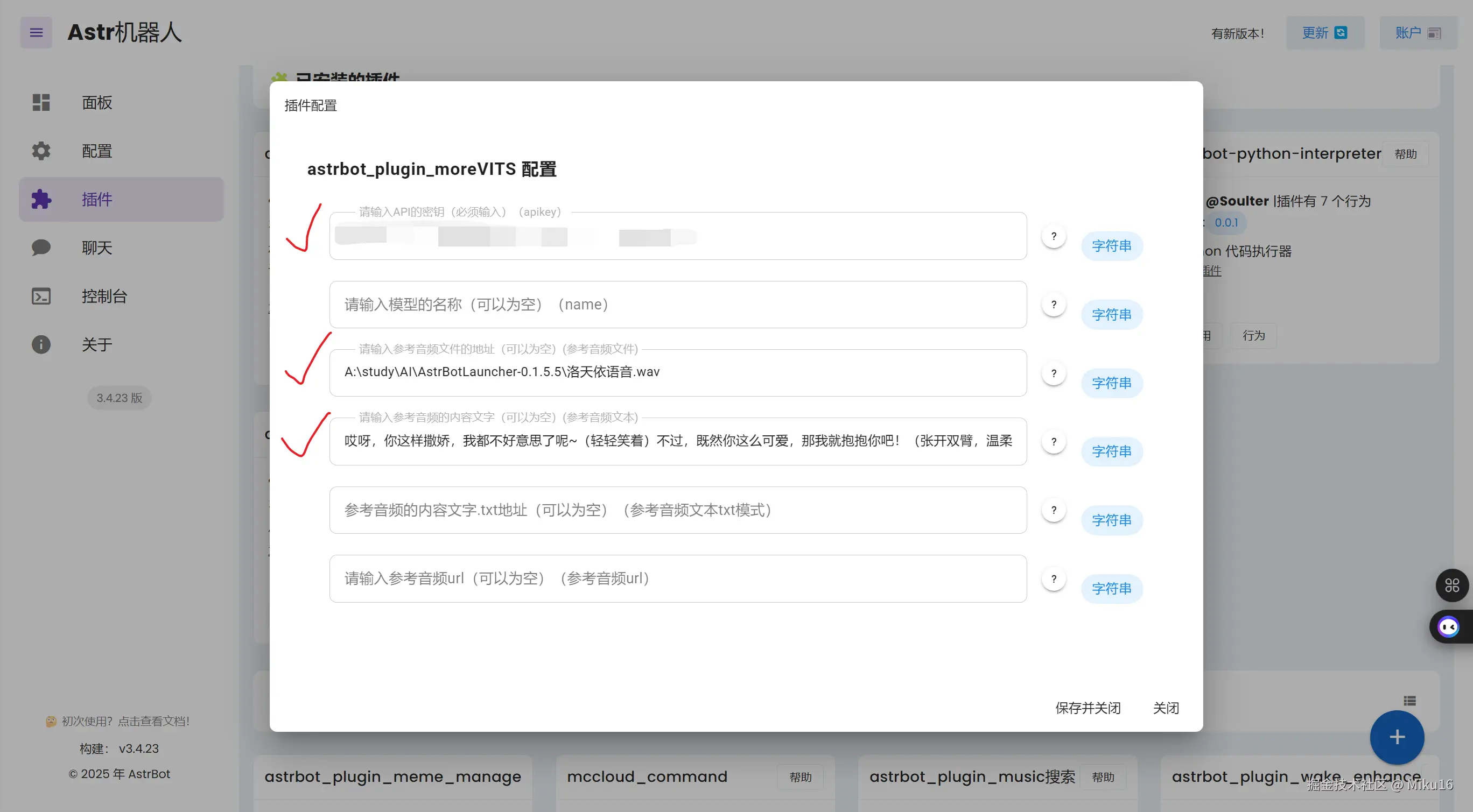Click the model name input field
This screenshot has width=1473, height=812.
(x=677, y=305)
